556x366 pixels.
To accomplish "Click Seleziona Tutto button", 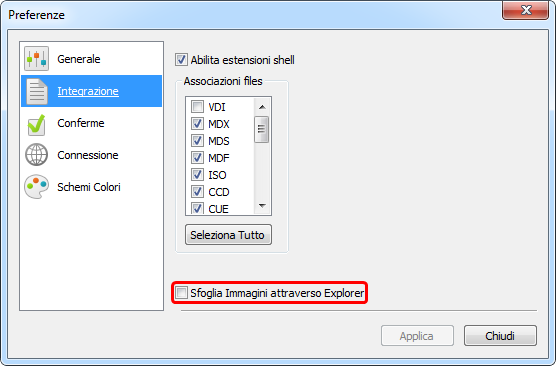I will (228, 234).
